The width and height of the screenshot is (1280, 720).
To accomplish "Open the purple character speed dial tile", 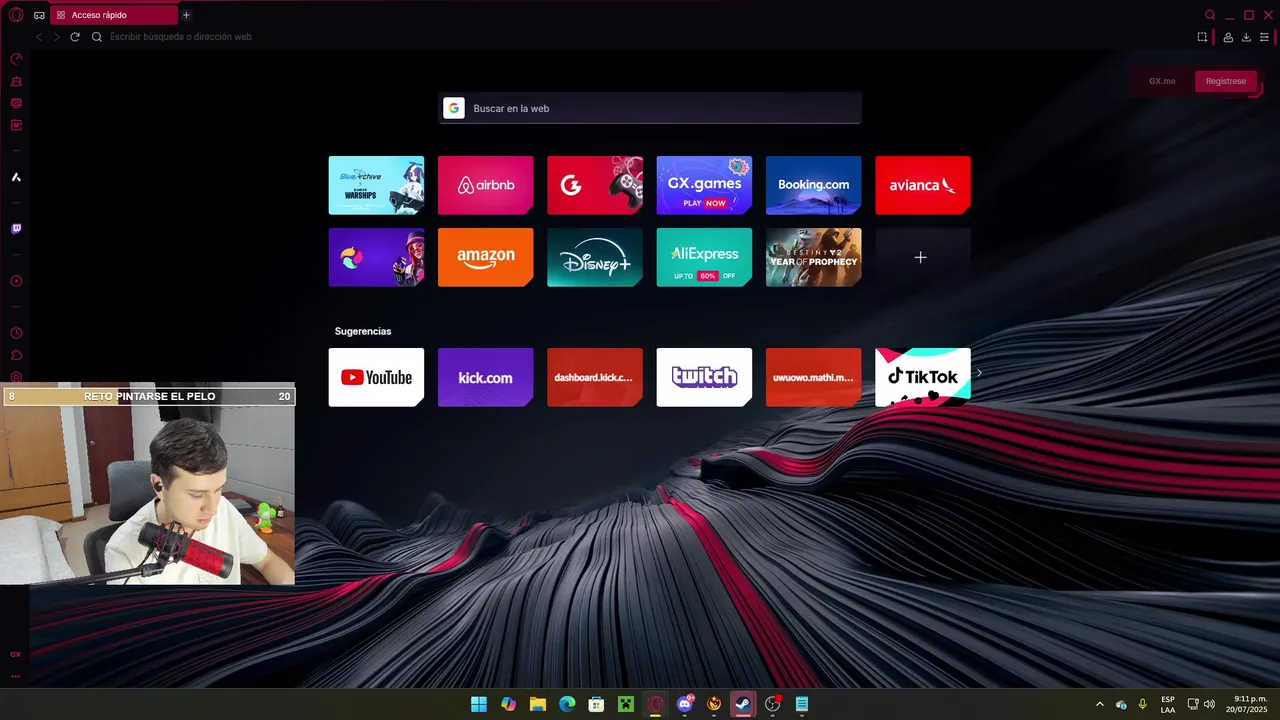I will pos(376,257).
